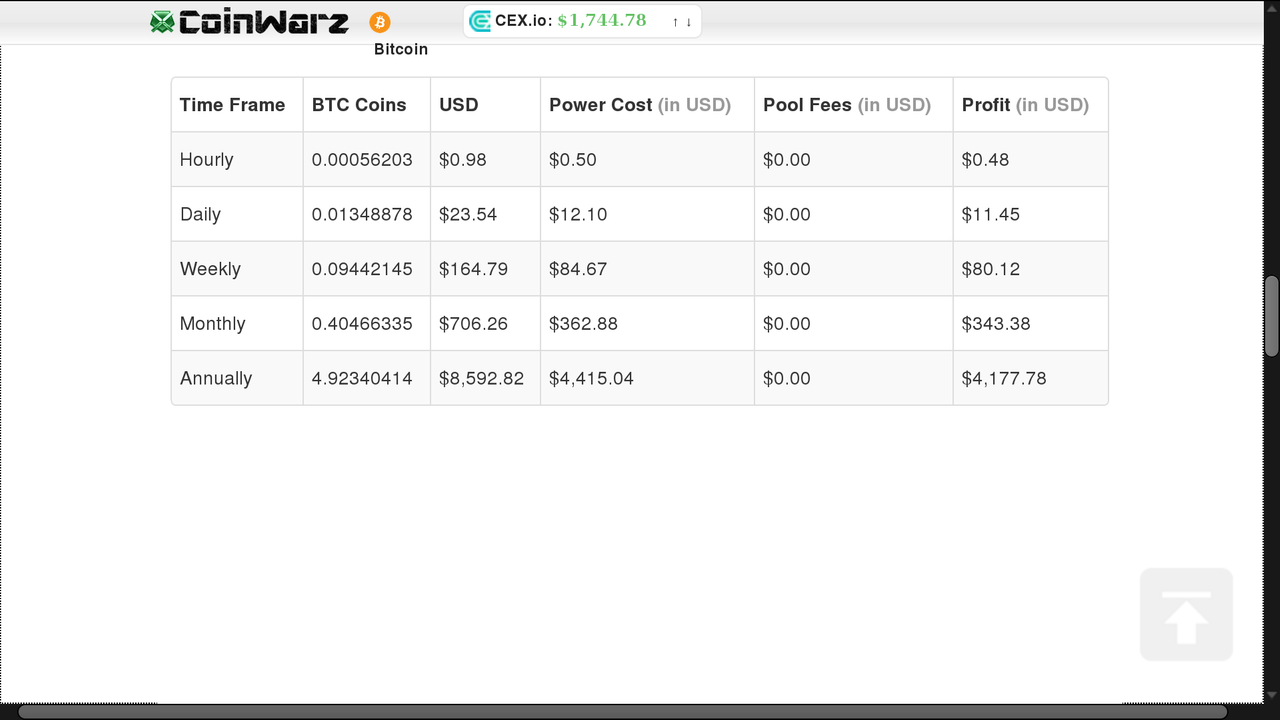
Task: Click the Hourly row pool fees $0.00
Action: click(x=787, y=160)
